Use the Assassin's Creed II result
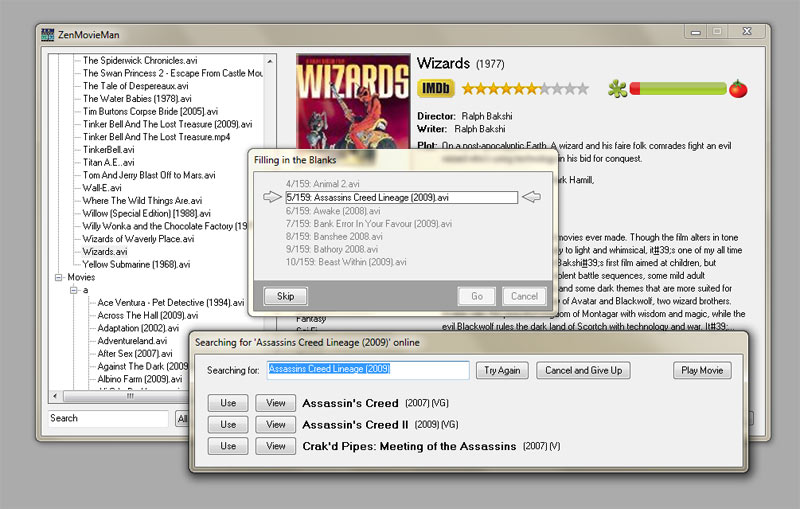This screenshot has width=800, height=509. [228, 424]
